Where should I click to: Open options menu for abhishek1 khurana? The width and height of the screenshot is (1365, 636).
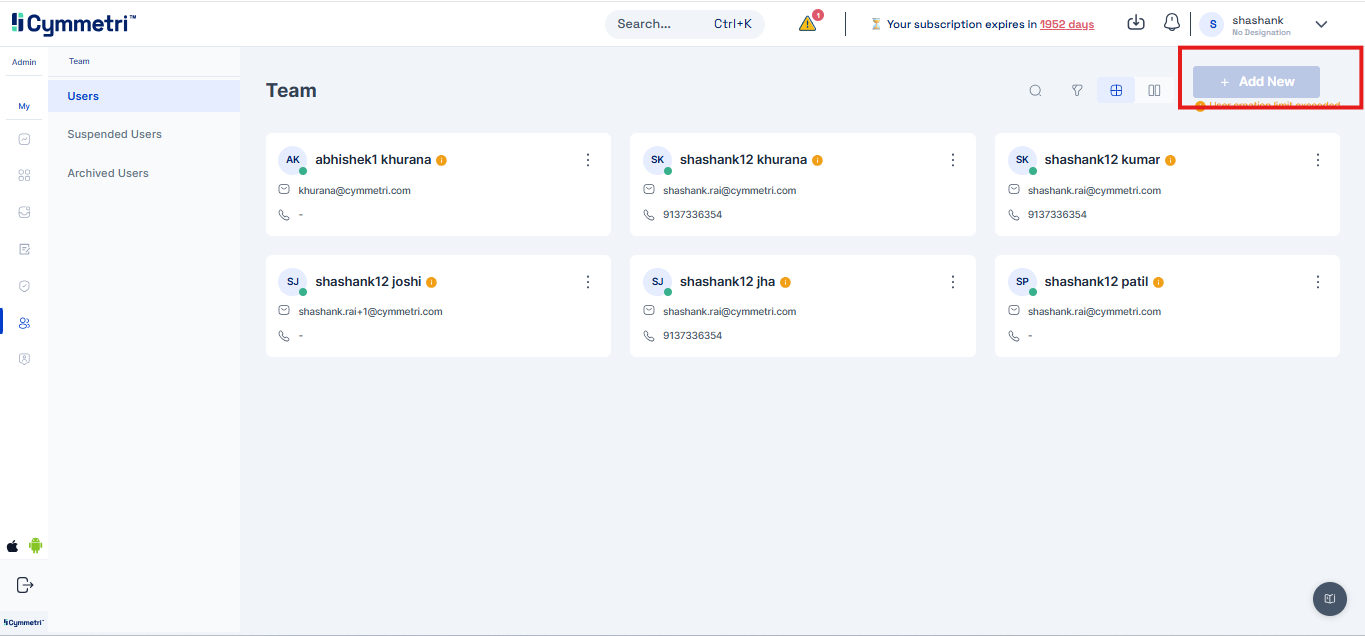[588, 160]
